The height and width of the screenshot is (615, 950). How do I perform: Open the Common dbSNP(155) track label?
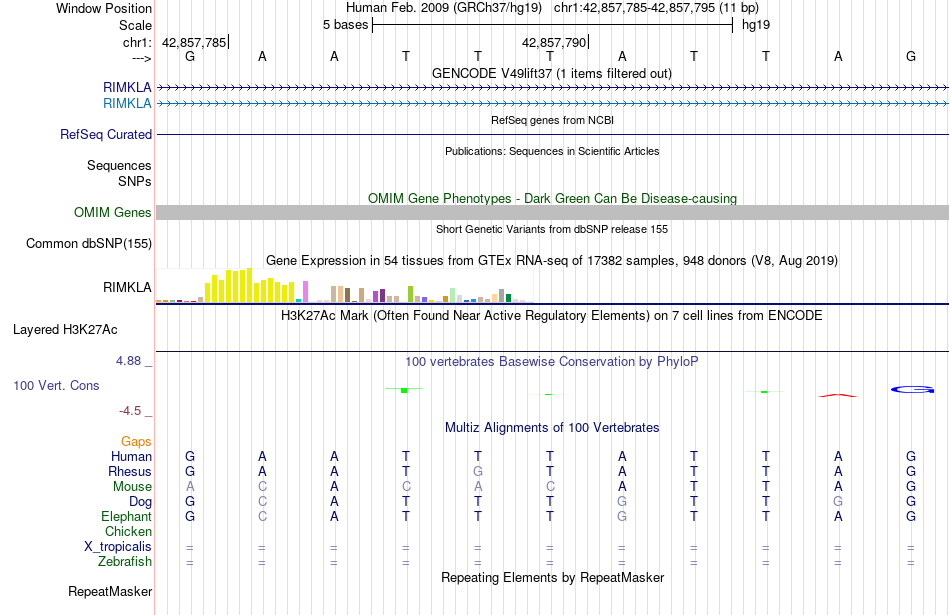(x=89, y=244)
